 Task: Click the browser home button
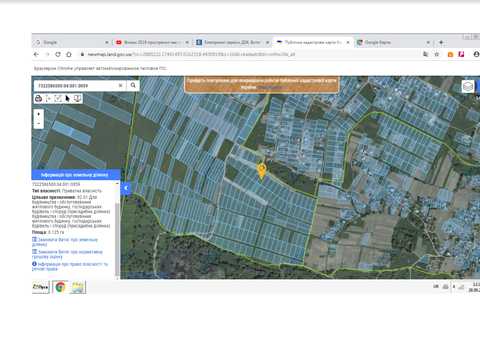(69, 54)
